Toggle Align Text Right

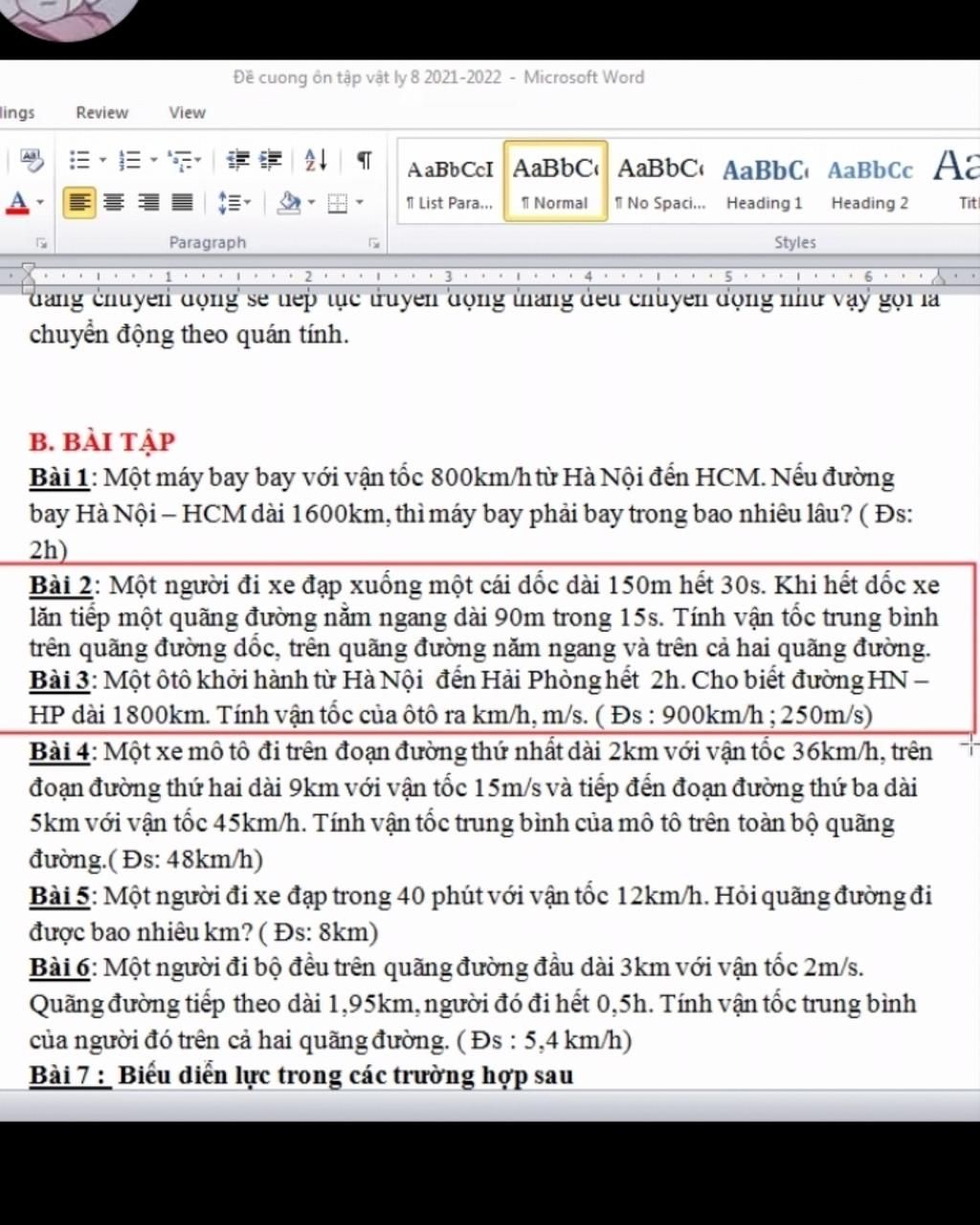[x=148, y=202]
